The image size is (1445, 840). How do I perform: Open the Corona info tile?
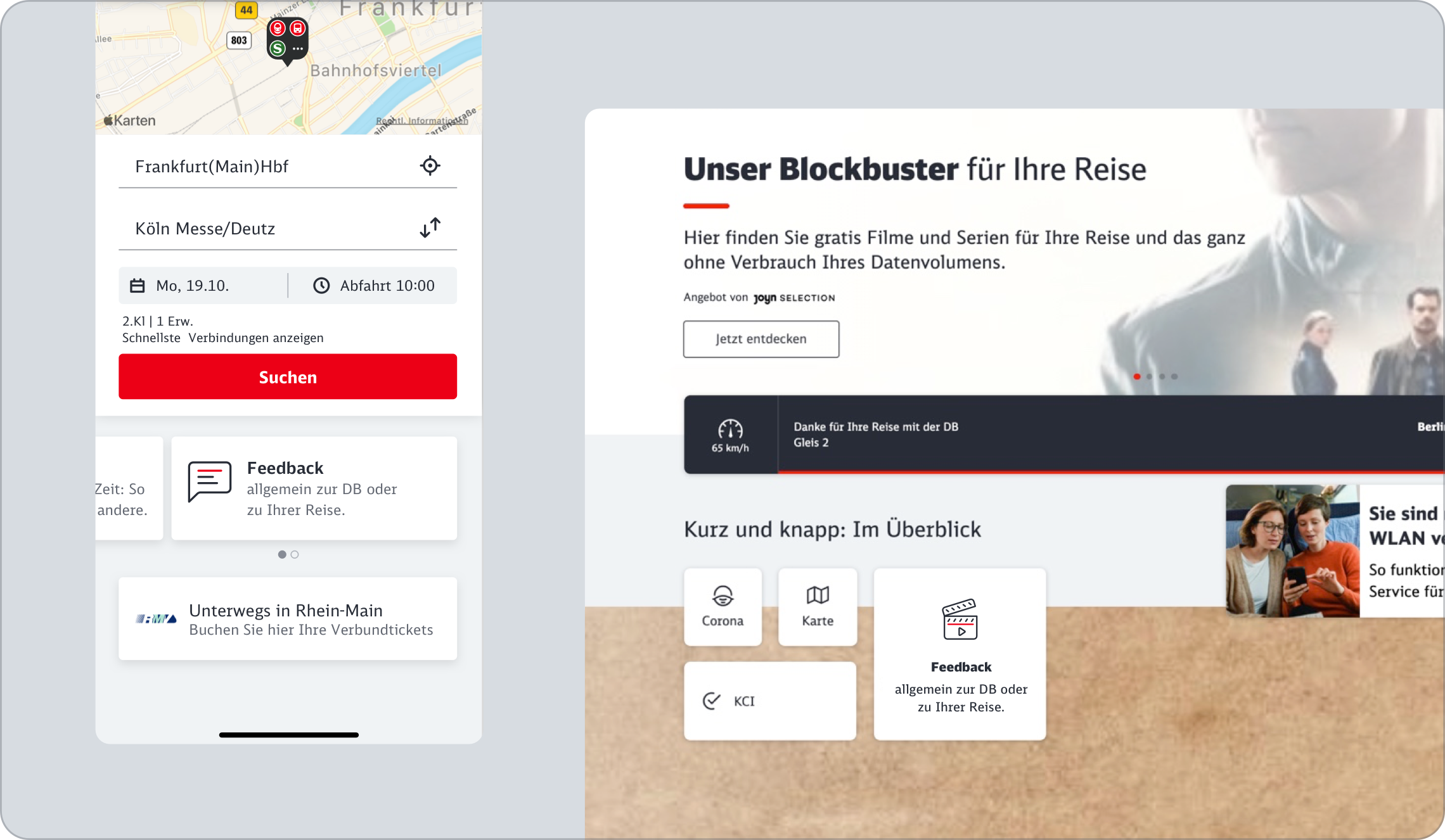click(x=722, y=607)
